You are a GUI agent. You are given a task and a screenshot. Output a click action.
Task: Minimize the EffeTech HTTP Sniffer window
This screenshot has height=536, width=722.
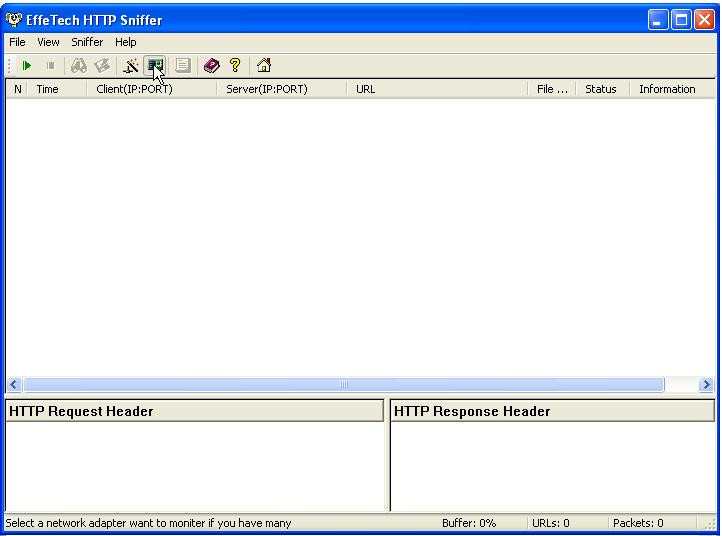[x=658, y=20]
